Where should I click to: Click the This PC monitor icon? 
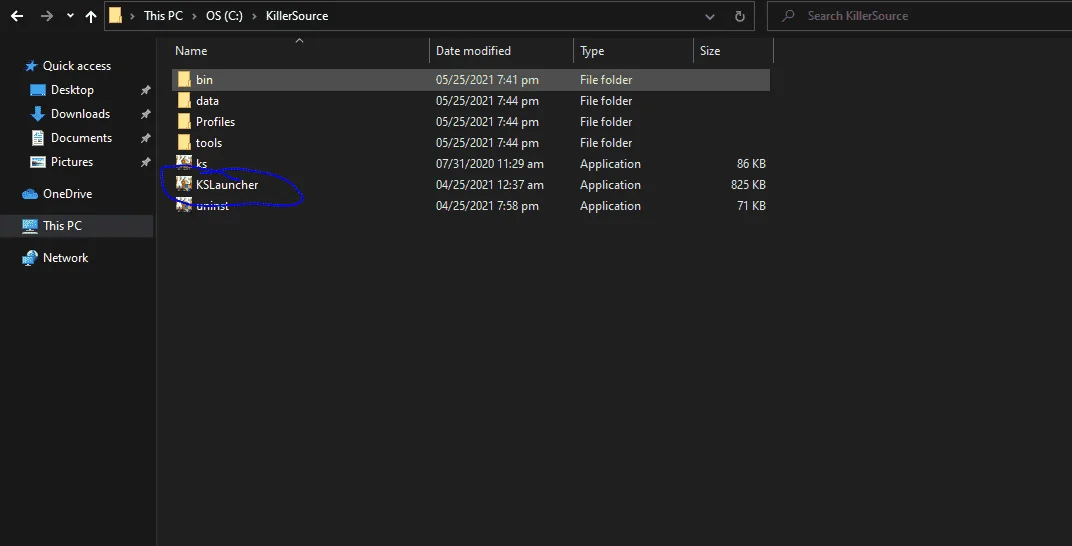point(30,226)
